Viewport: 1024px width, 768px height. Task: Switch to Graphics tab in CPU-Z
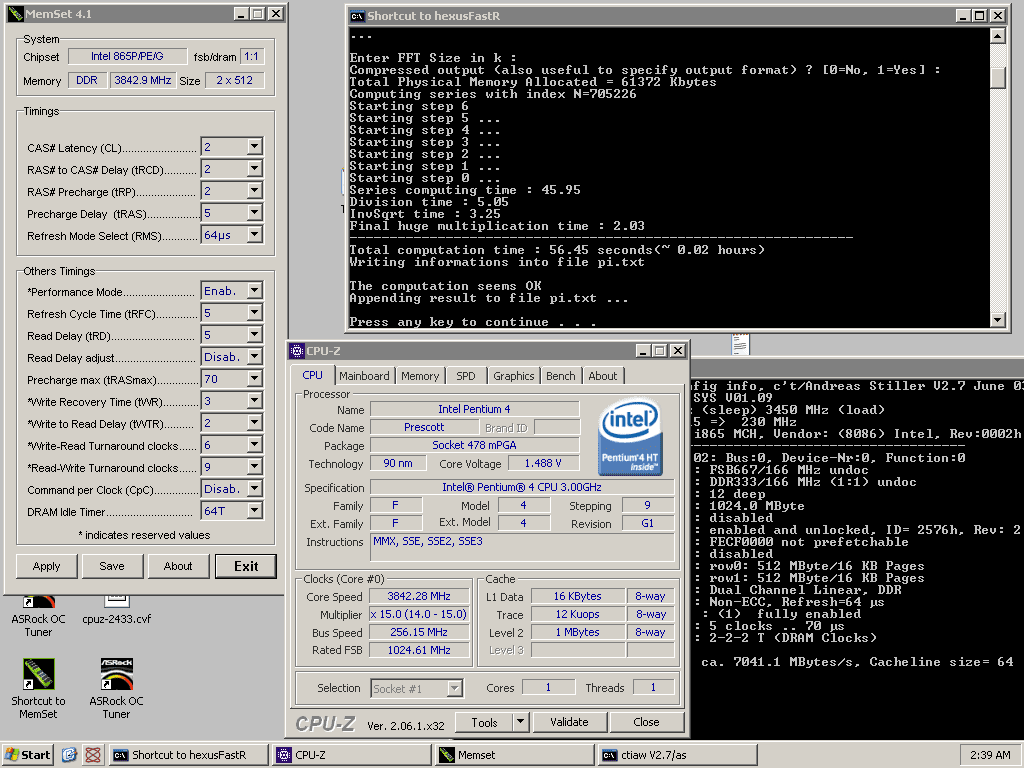coord(513,376)
